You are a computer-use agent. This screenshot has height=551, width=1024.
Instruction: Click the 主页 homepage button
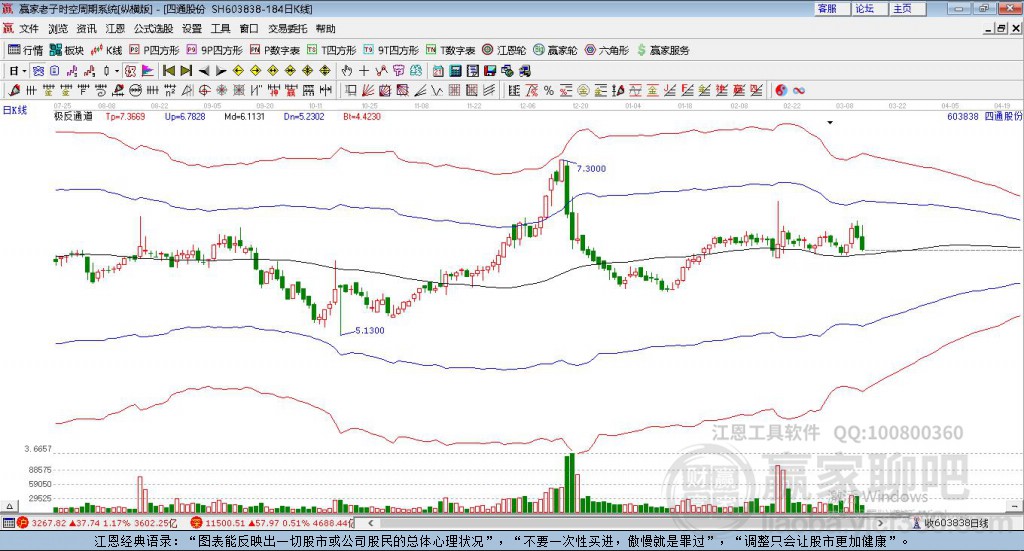pos(907,8)
